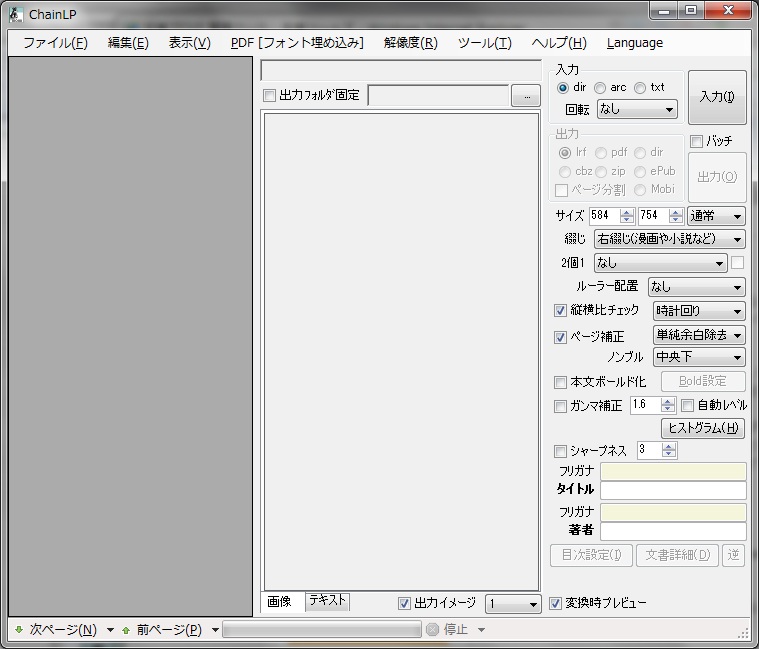Toggle the 出力イメージ checkbox
This screenshot has width=759, height=649.
404,604
